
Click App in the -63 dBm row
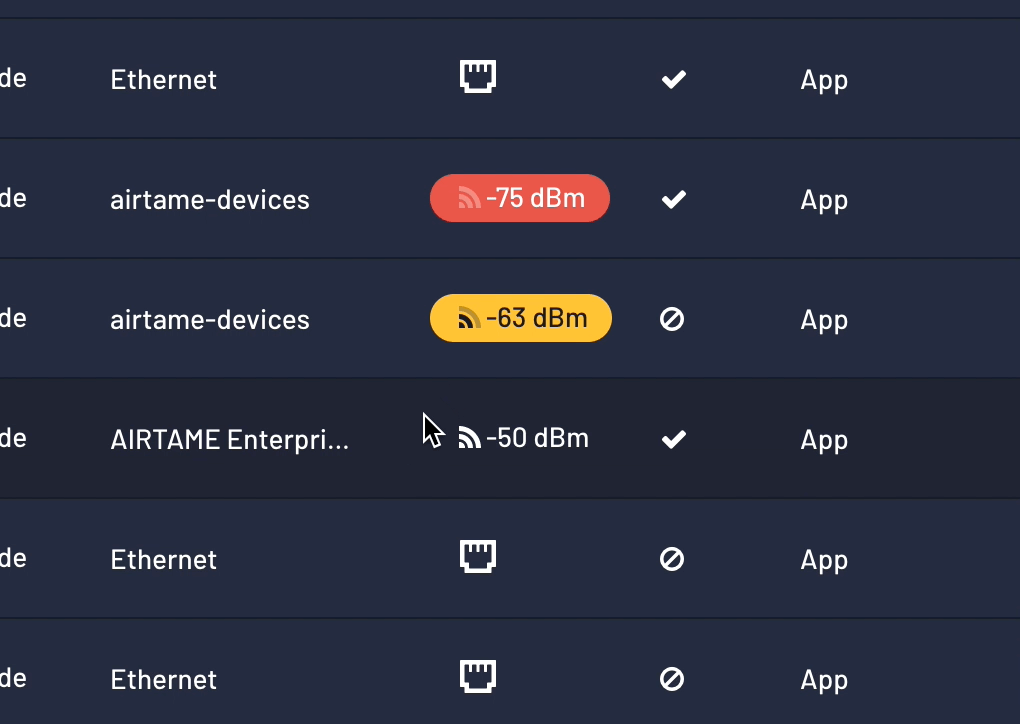824,320
